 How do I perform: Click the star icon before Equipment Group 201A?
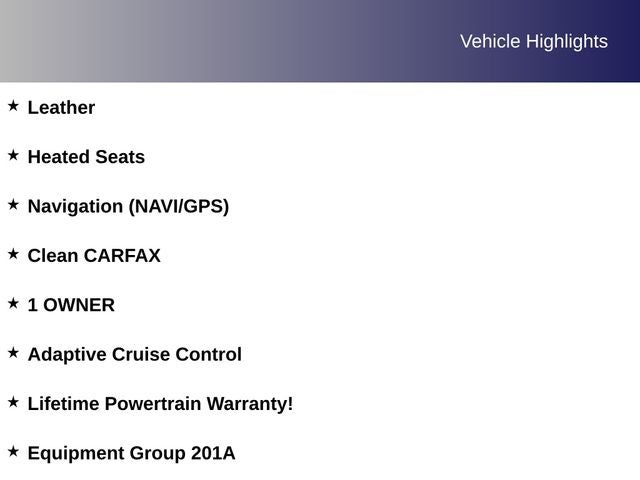click(13, 451)
